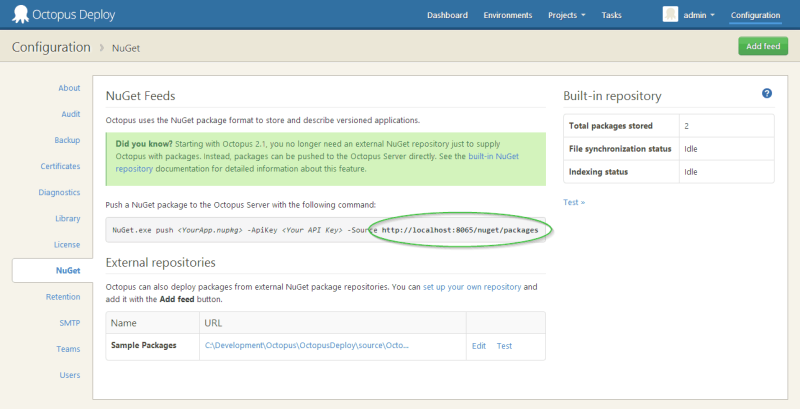Open the admin user dropdown
This screenshot has width=800, height=409.
(x=699, y=15)
